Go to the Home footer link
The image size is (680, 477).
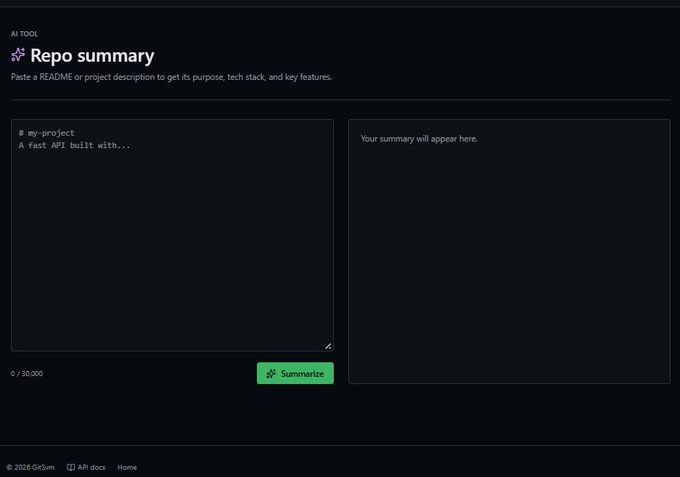point(127,467)
